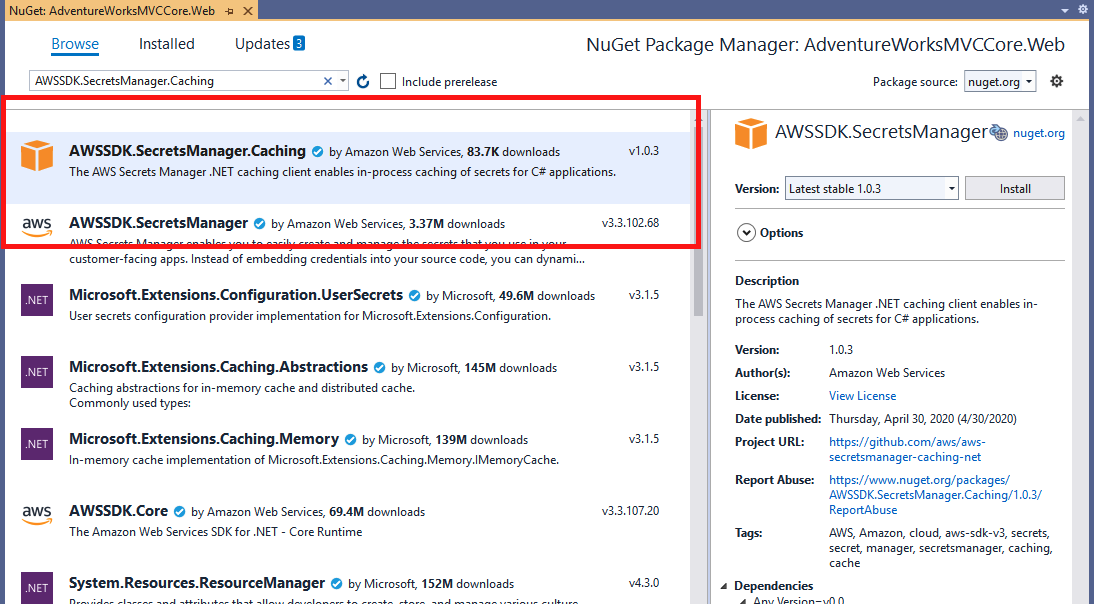The image size is (1094, 604).
Task: Open the Package source dropdown
Action: (1000, 82)
